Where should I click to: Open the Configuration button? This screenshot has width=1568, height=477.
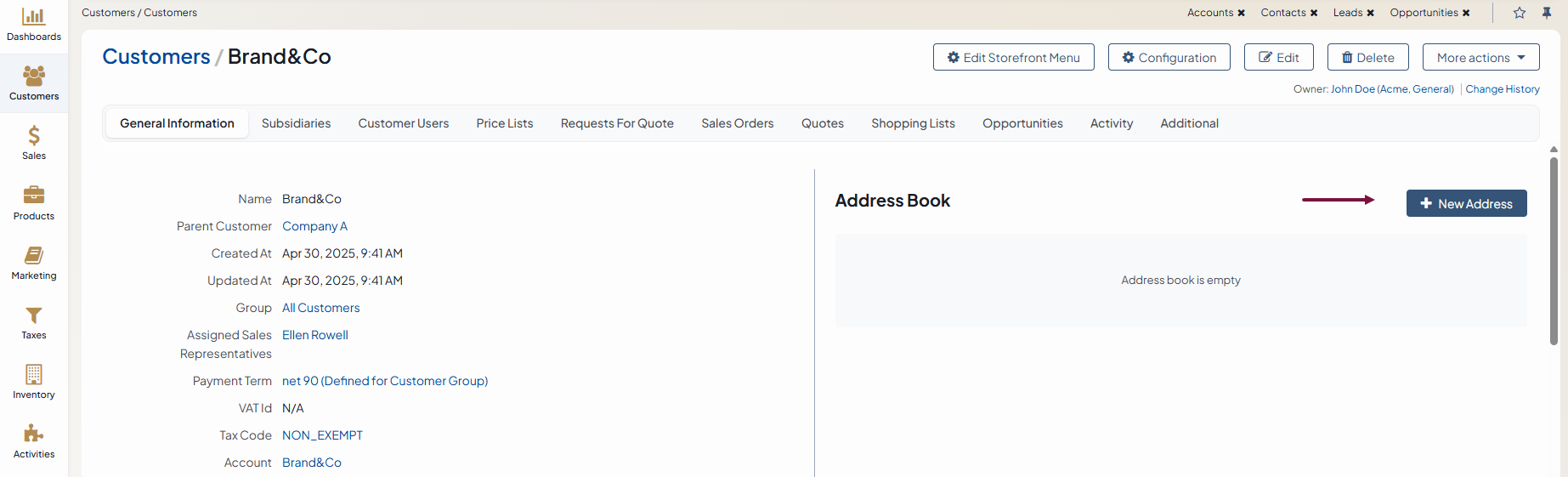[x=1169, y=58]
